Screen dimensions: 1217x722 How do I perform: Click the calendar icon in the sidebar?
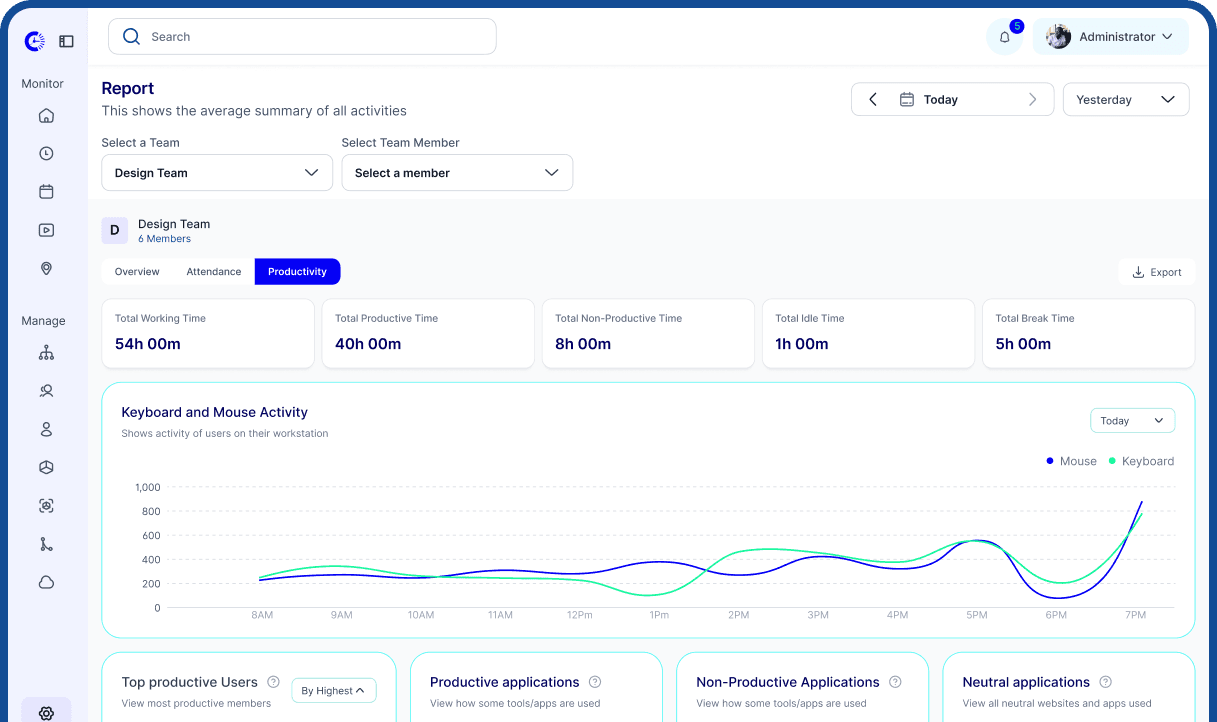[46, 192]
